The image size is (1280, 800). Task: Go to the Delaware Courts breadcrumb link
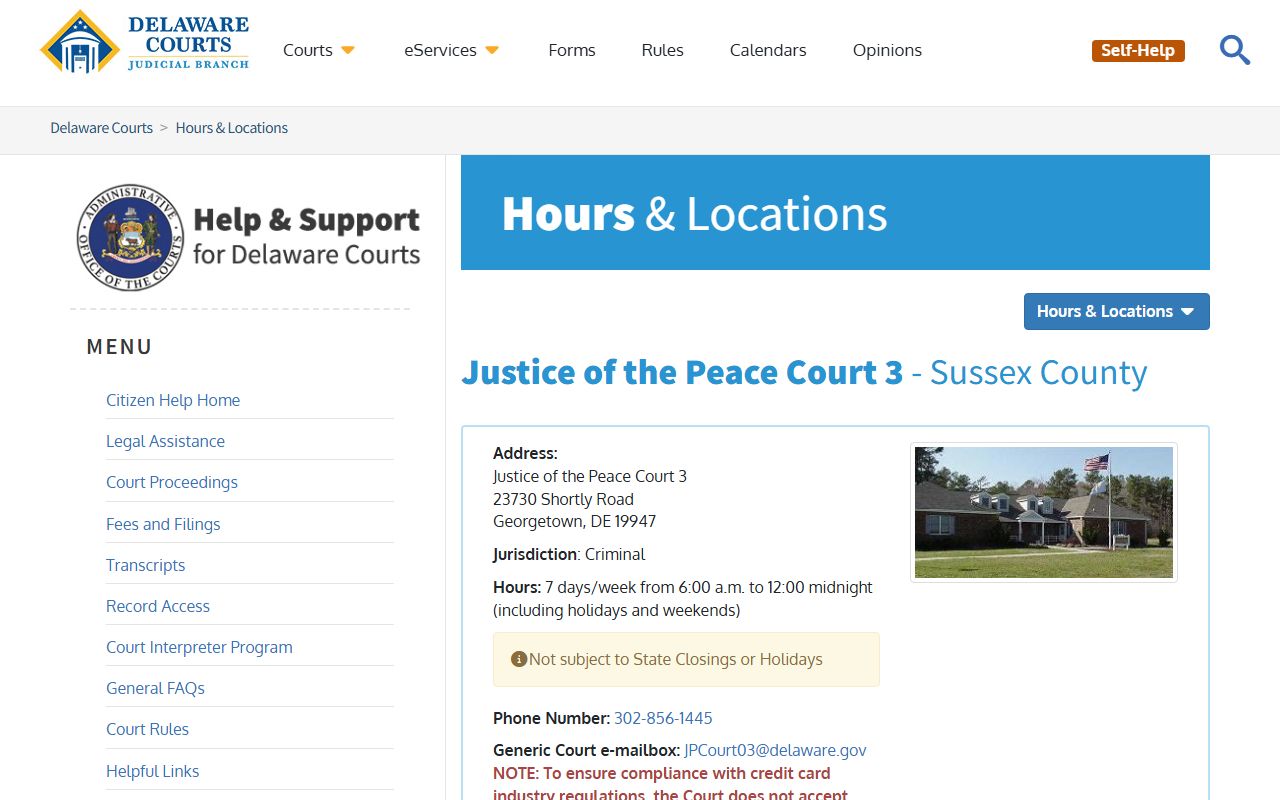pyautogui.click(x=102, y=128)
